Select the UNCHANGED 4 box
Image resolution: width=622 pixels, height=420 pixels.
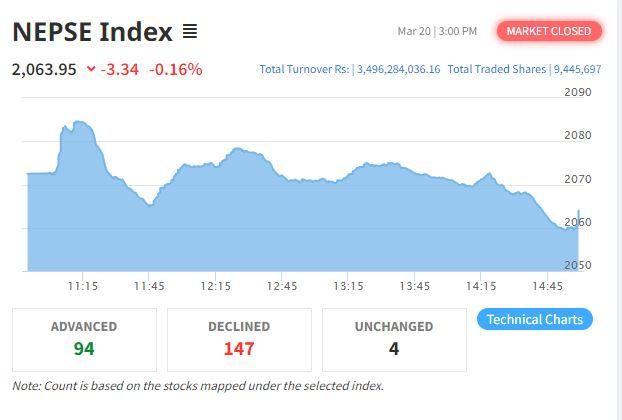tap(394, 340)
